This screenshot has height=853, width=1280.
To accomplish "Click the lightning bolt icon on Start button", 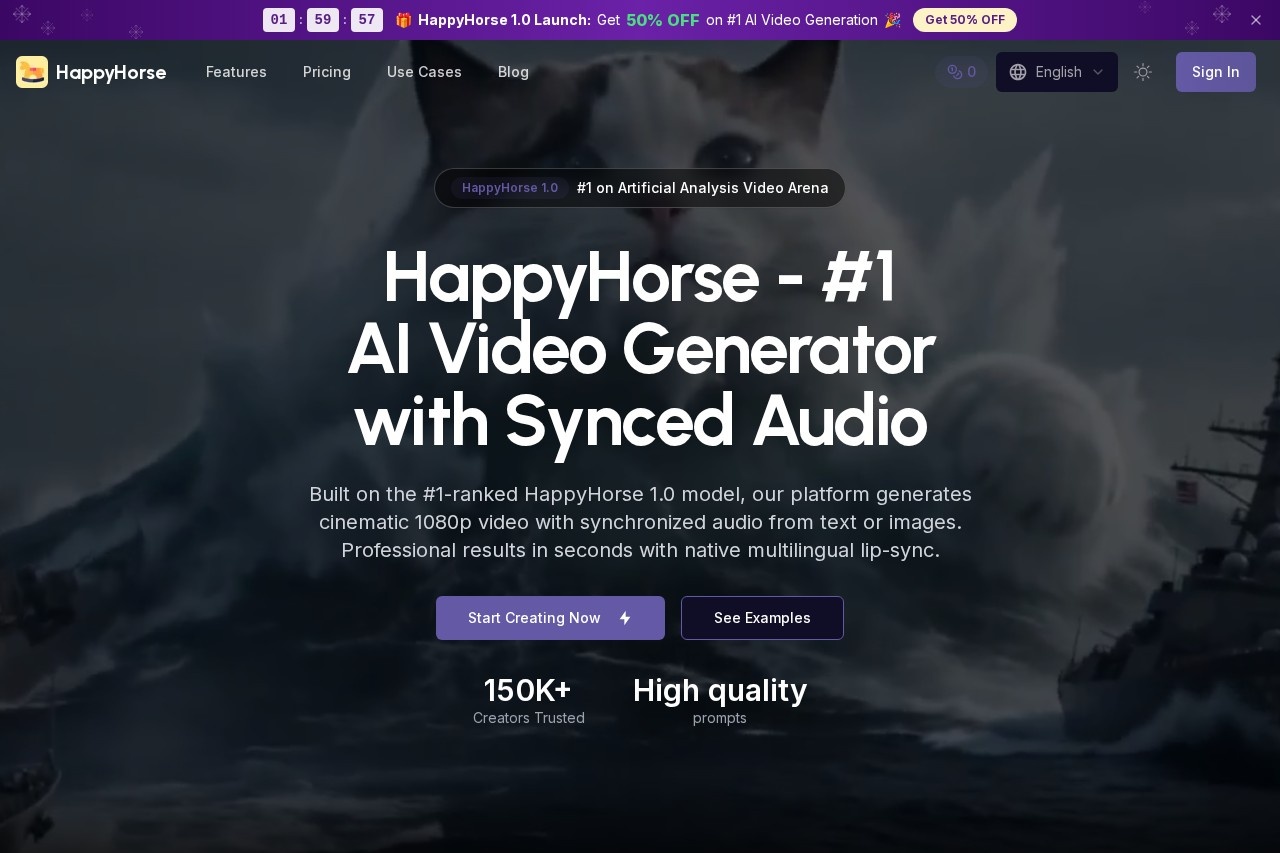I will 625,618.
